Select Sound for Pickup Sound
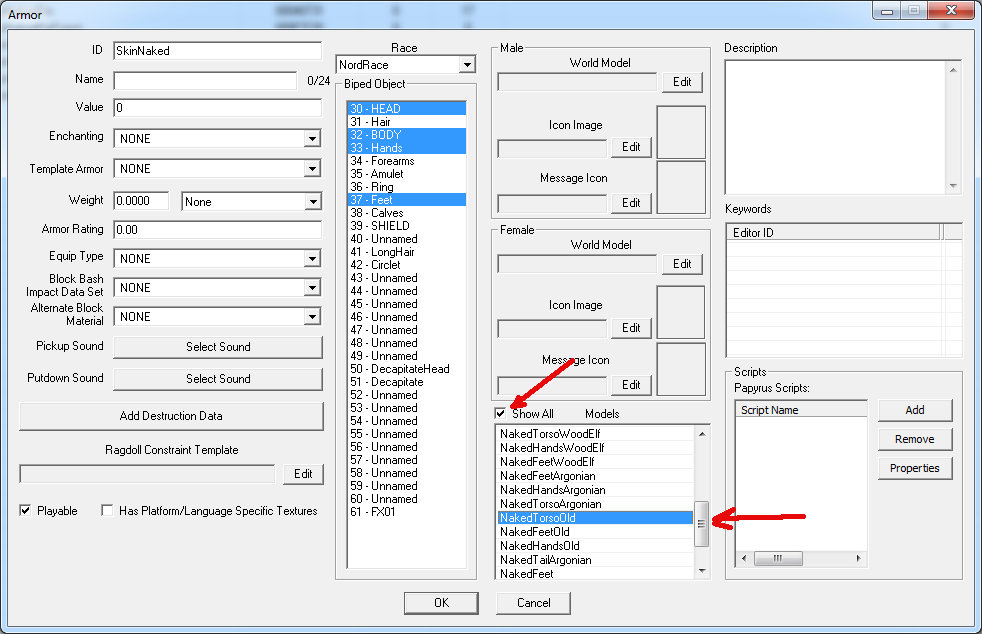This screenshot has height=634, width=982. [218, 347]
